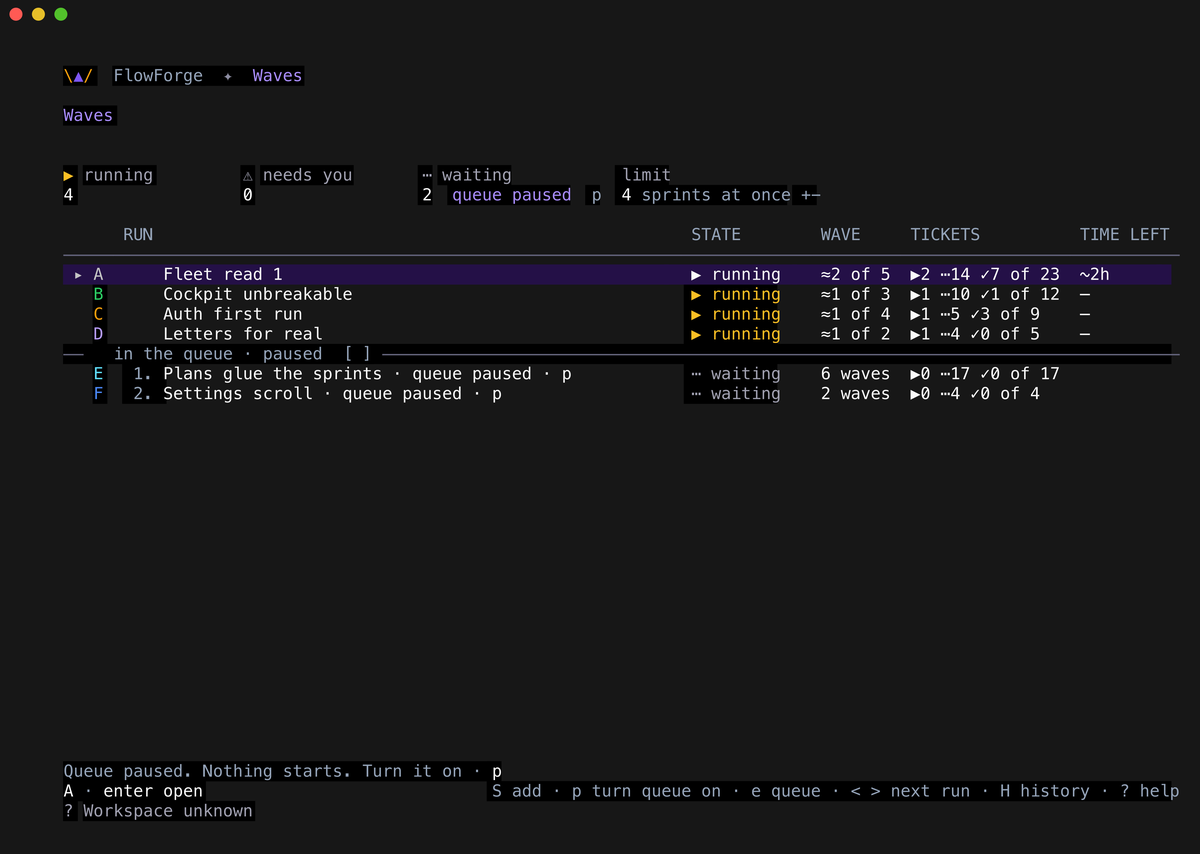Click the letter B badge of Cockpit unbreakable
This screenshot has height=854, width=1200.
(98, 294)
